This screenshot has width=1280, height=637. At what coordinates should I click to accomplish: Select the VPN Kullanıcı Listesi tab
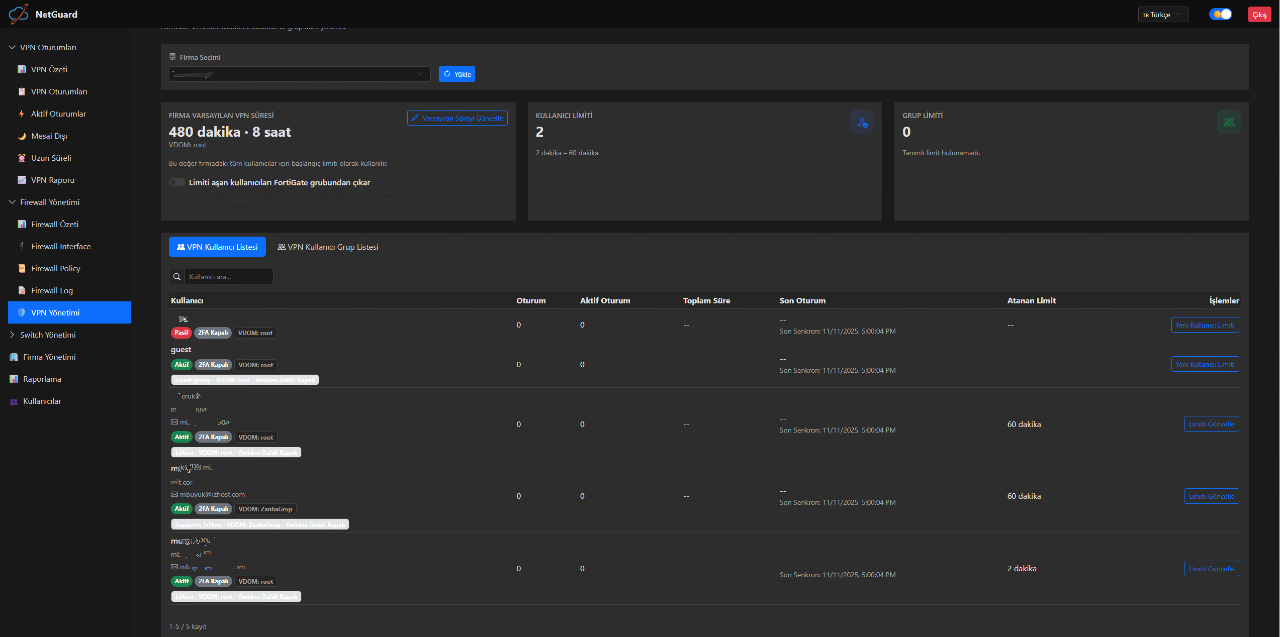[x=217, y=247]
